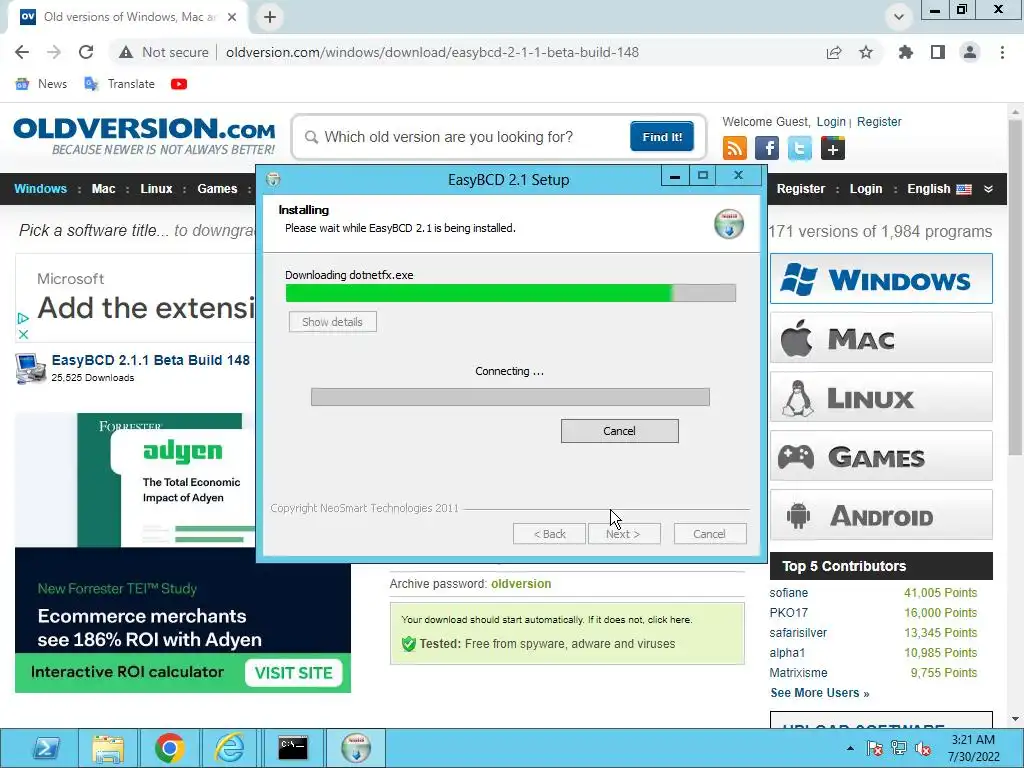Click the installer's bottom Cancel button
The height and width of the screenshot is (768, 1024).
[x=709, y=534]
